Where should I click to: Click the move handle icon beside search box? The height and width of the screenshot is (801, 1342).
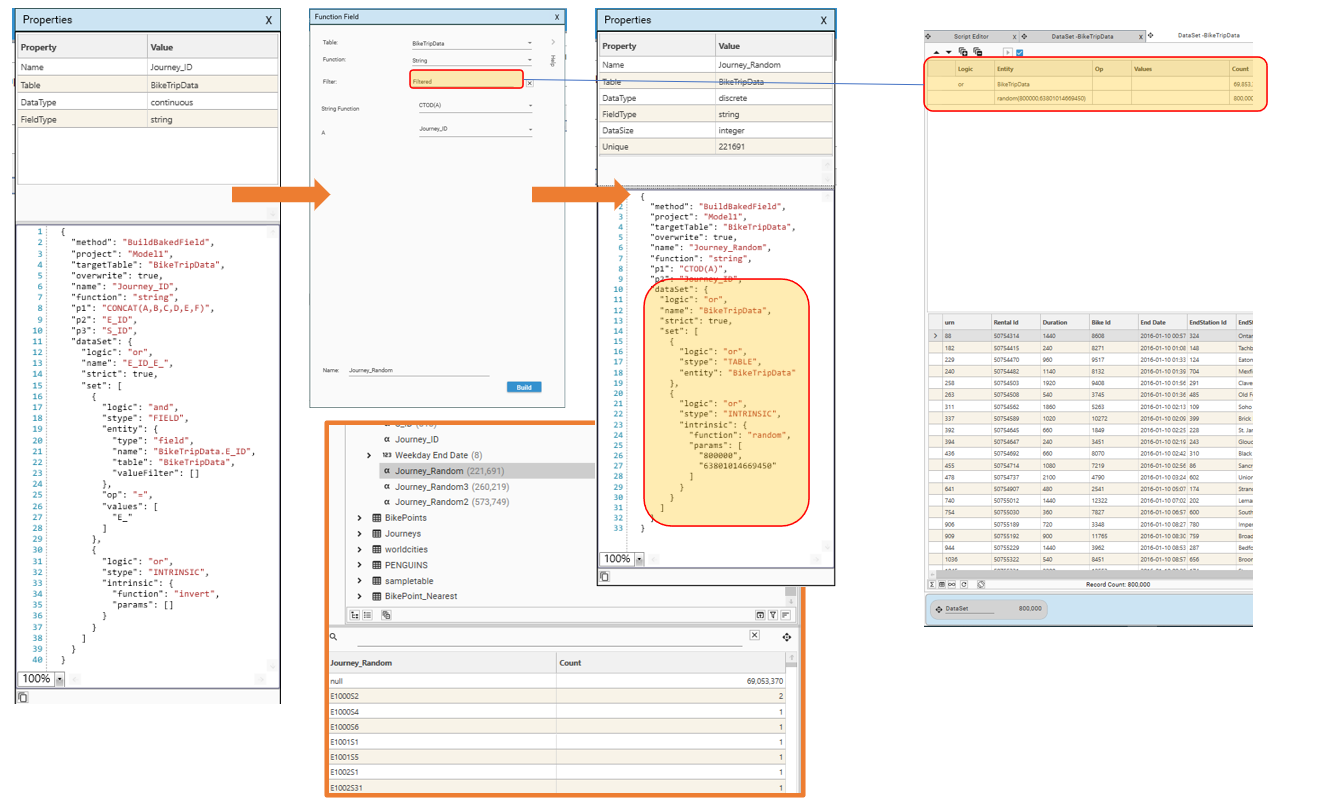click(x=787, y=637)
